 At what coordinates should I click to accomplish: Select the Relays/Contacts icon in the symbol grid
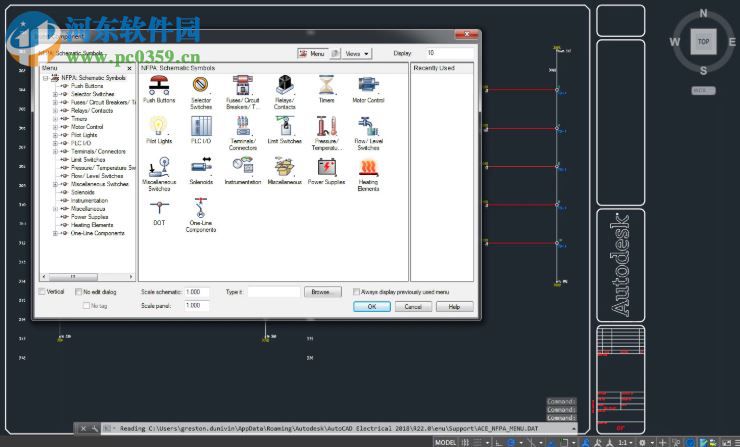click(x=284, y=85)
